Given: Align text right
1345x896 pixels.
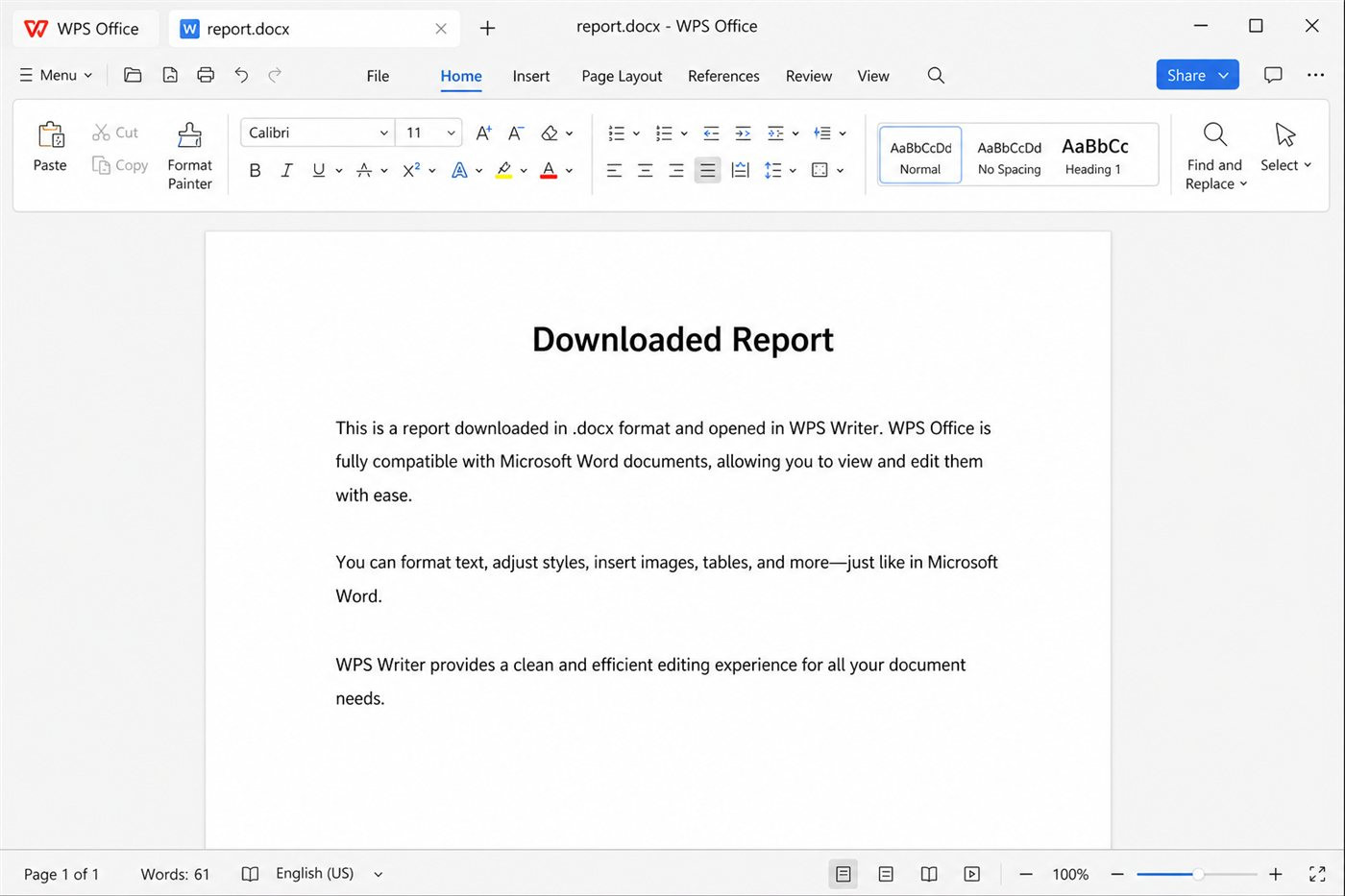Looking at the screenshot, I should coord(676,170).
